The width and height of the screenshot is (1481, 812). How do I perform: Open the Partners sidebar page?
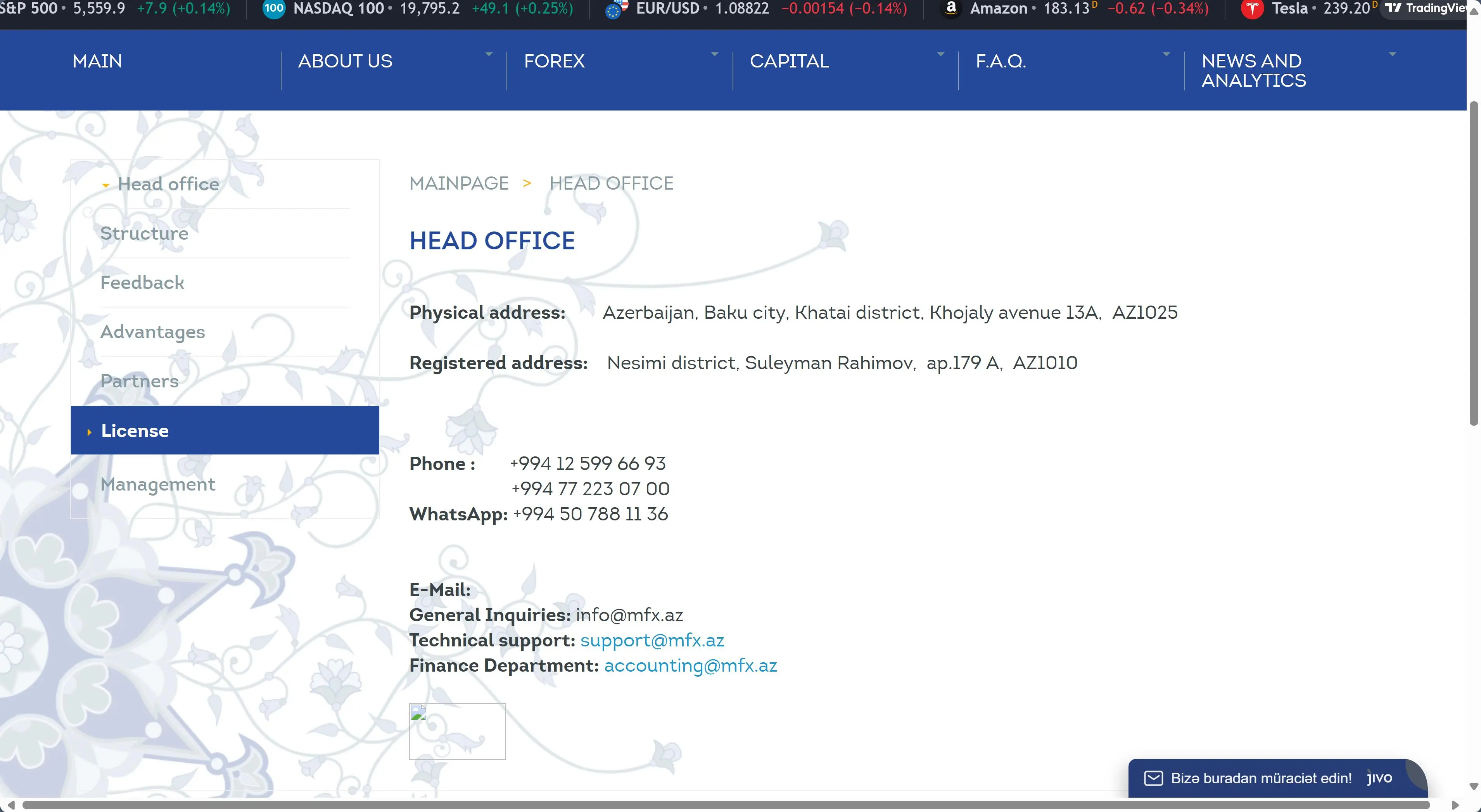(139, 381)
